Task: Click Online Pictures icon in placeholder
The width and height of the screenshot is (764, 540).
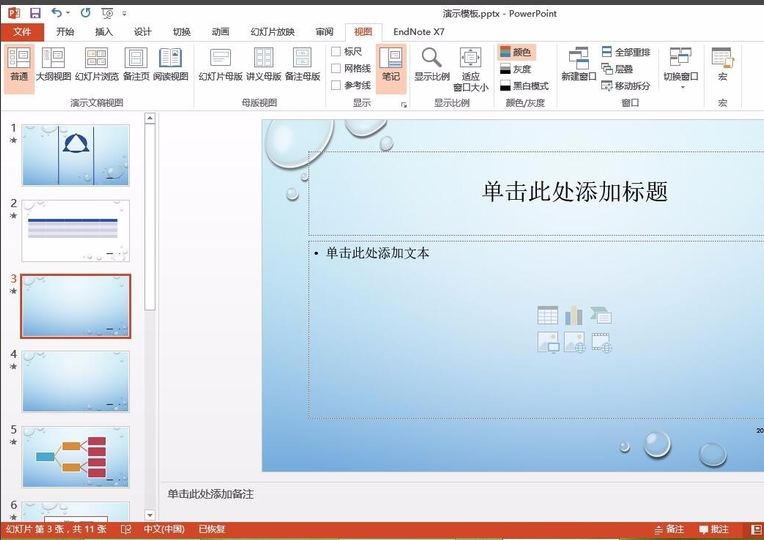Action: click(574, 342)
